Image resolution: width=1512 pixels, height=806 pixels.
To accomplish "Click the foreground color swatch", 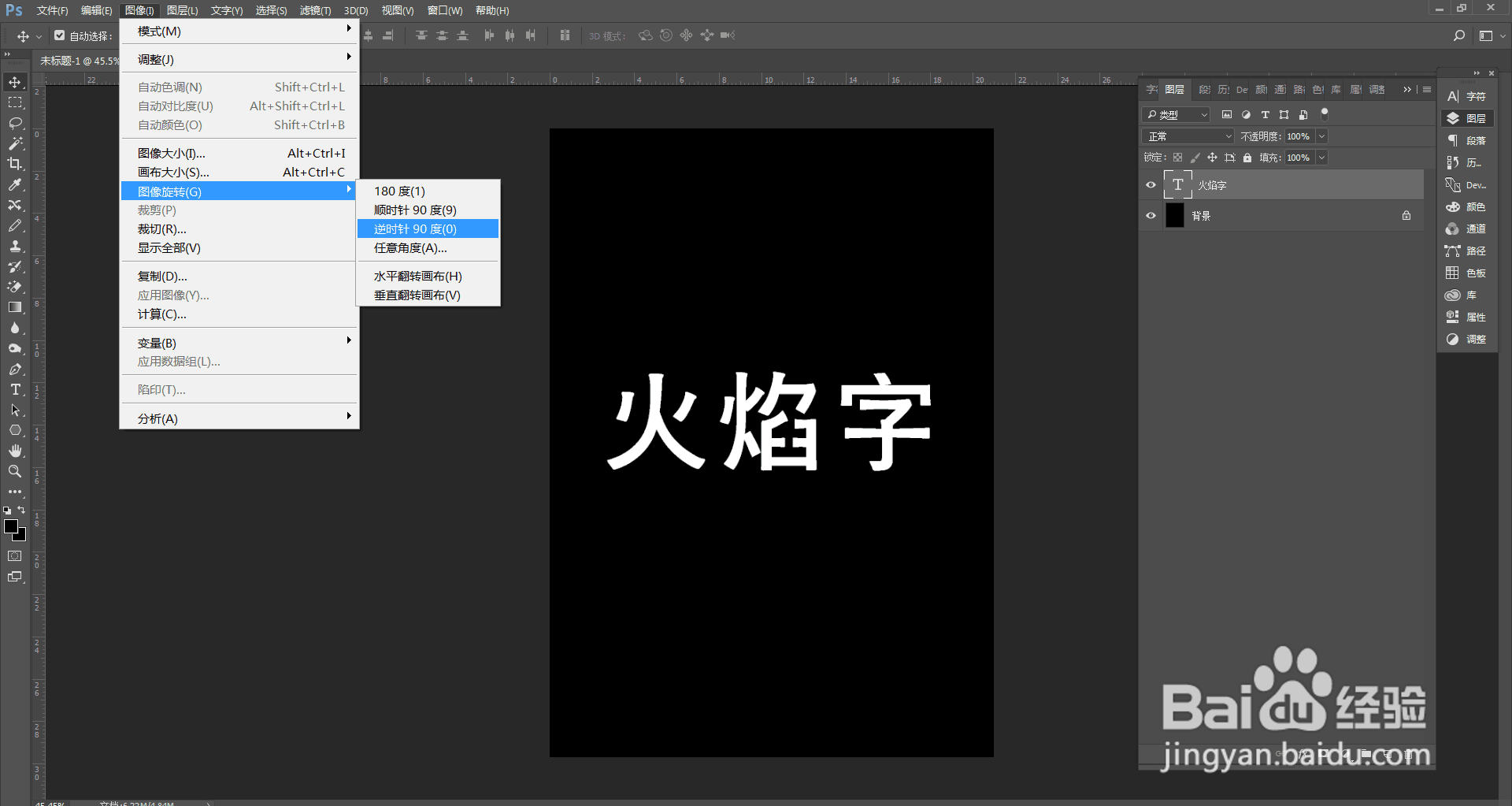I will click(11, 526).
